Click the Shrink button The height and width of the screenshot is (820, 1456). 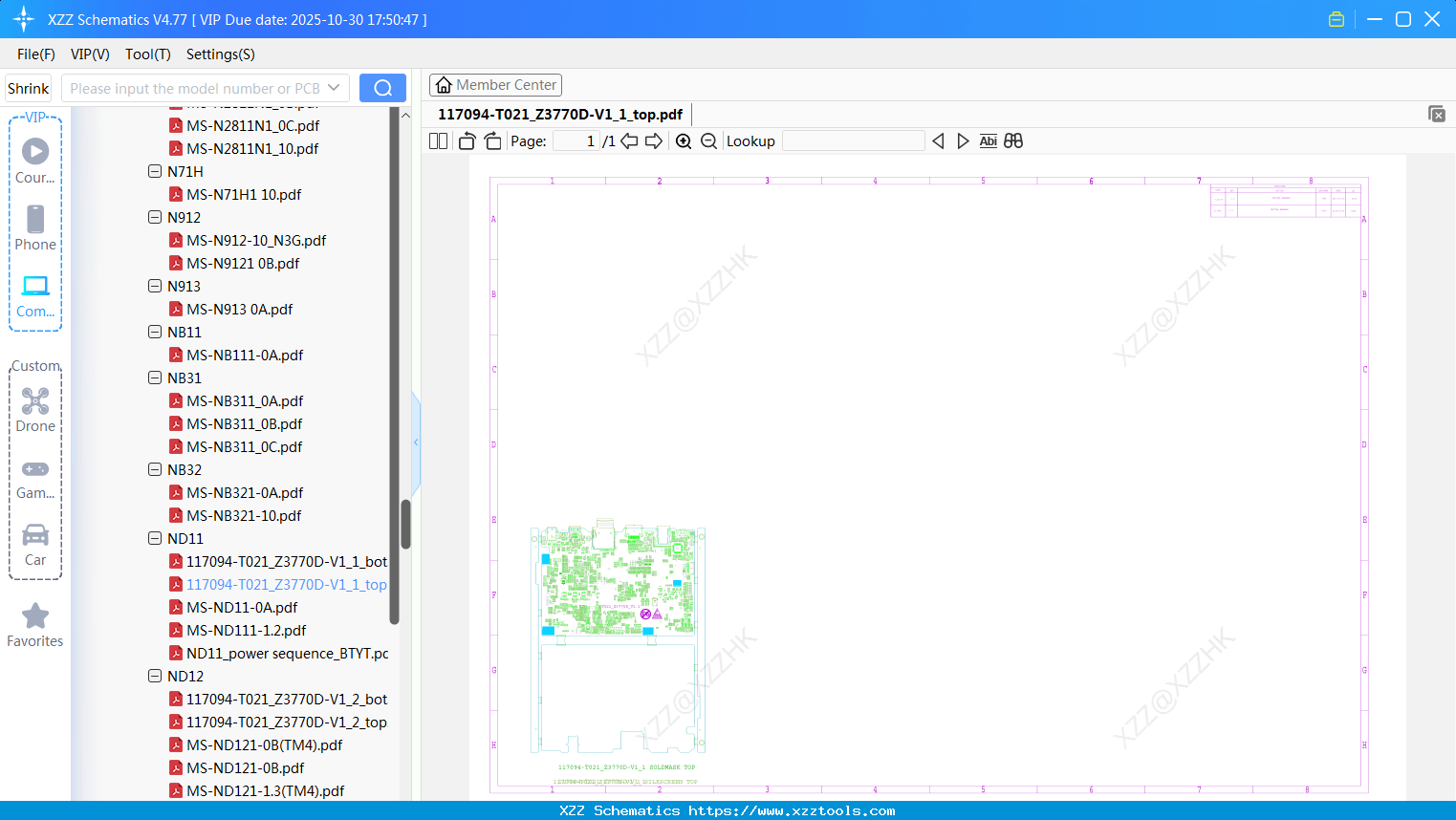coord(29,88)
